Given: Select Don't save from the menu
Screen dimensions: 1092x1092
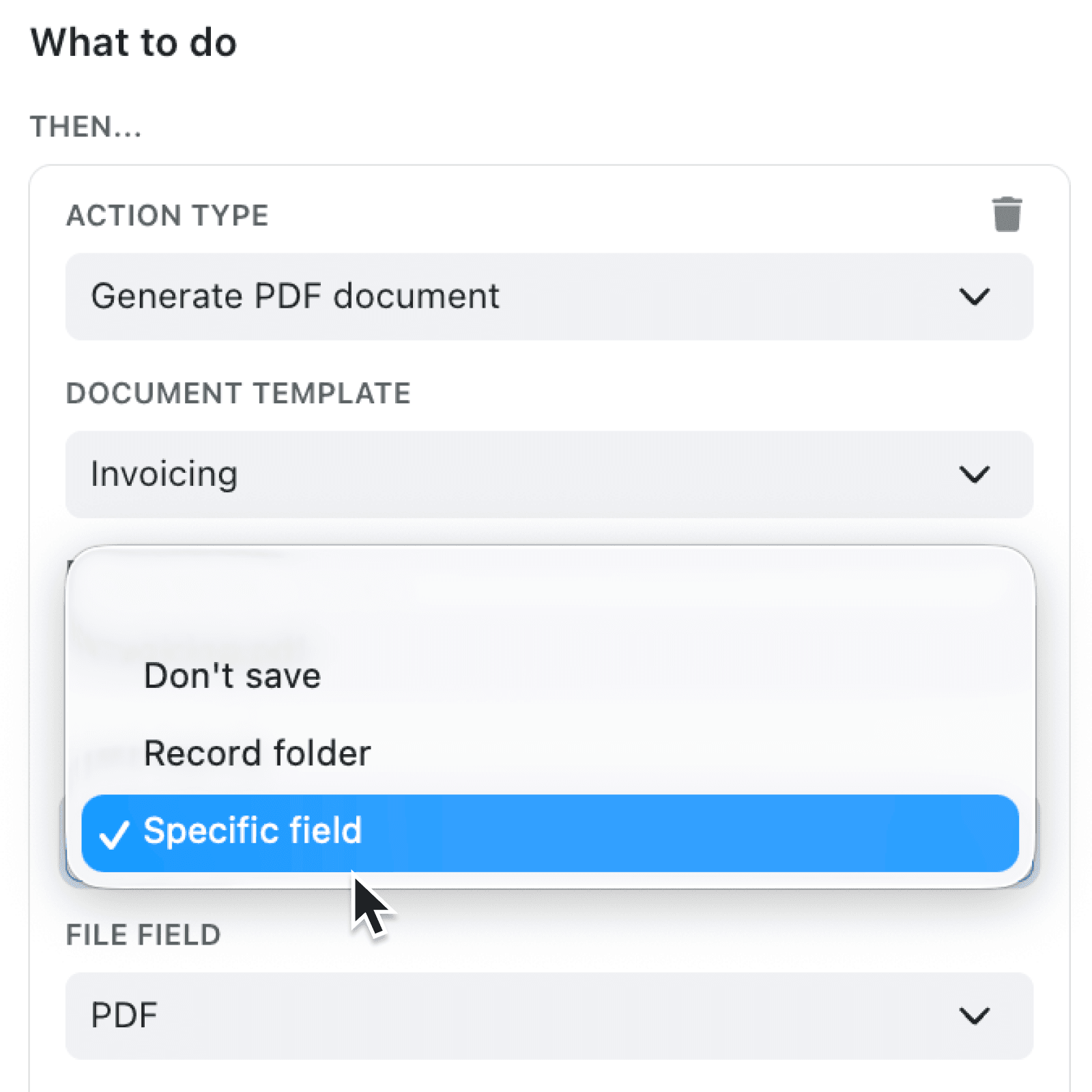Looking at the screenshot, I should (x=232, y=675).
